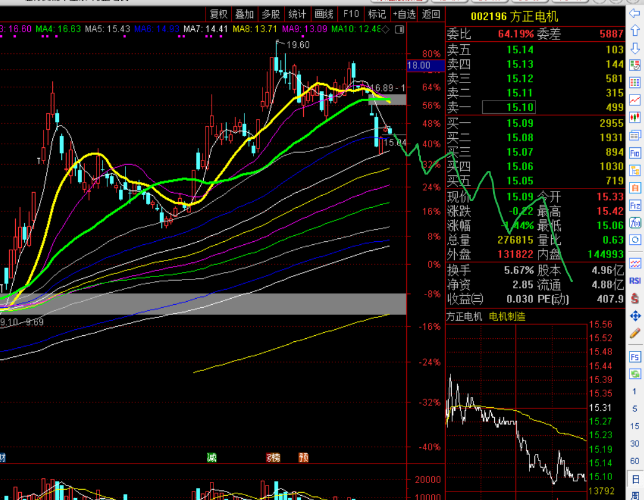Switch to 1-minute period
Viewport: 644px width, 500px height.
click(x=635, y=391)
